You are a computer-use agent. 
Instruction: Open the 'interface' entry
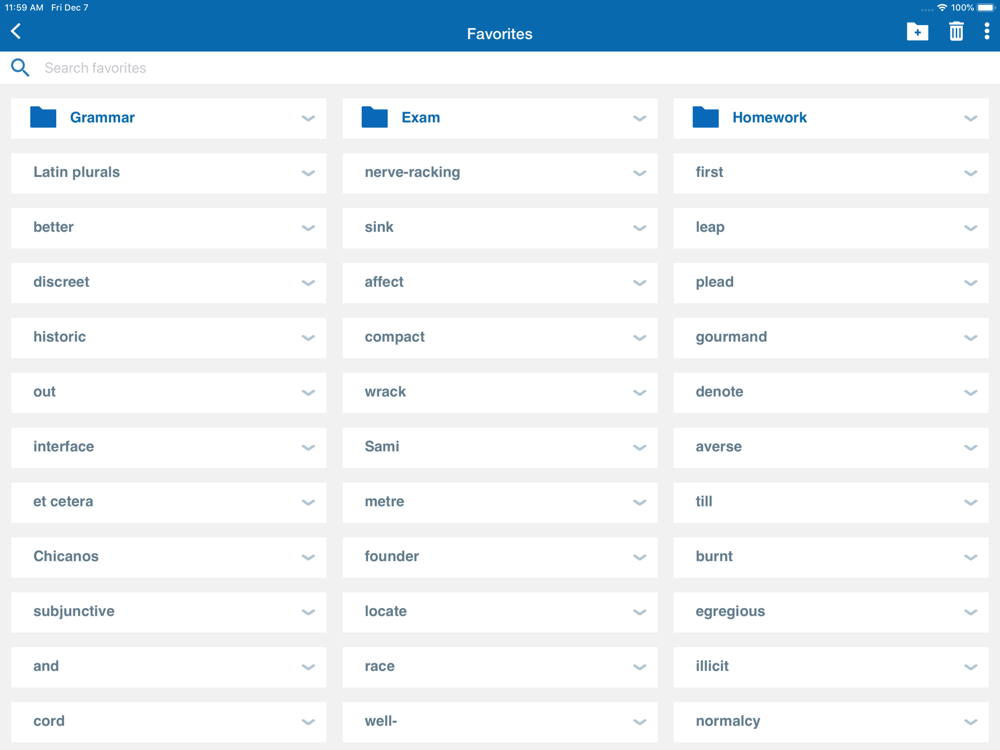[x=64, y=446]
